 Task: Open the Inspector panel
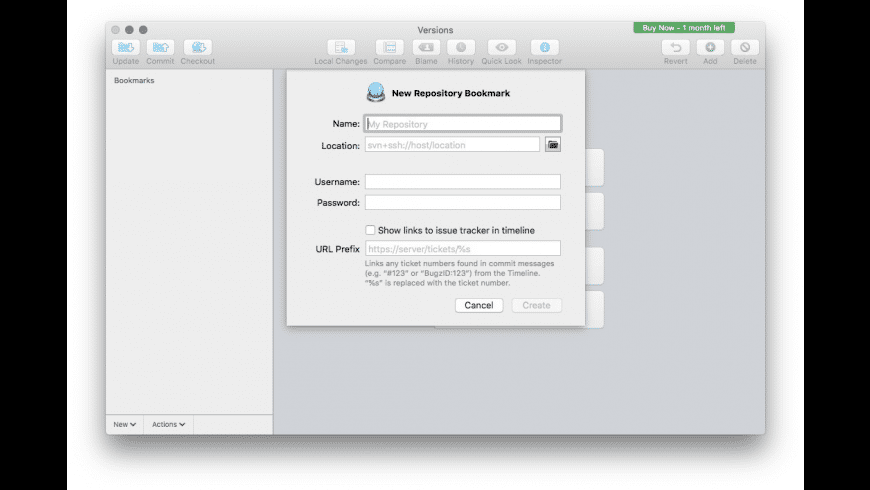(x=544, y=48)
